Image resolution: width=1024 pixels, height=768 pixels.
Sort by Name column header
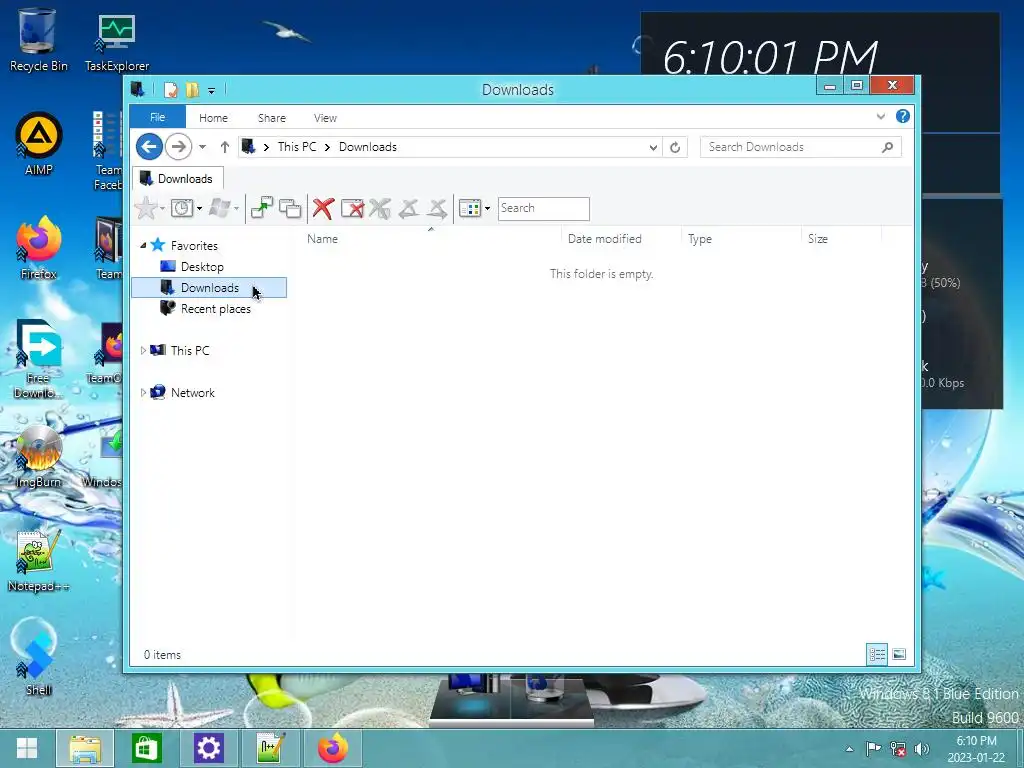[431, 238]
